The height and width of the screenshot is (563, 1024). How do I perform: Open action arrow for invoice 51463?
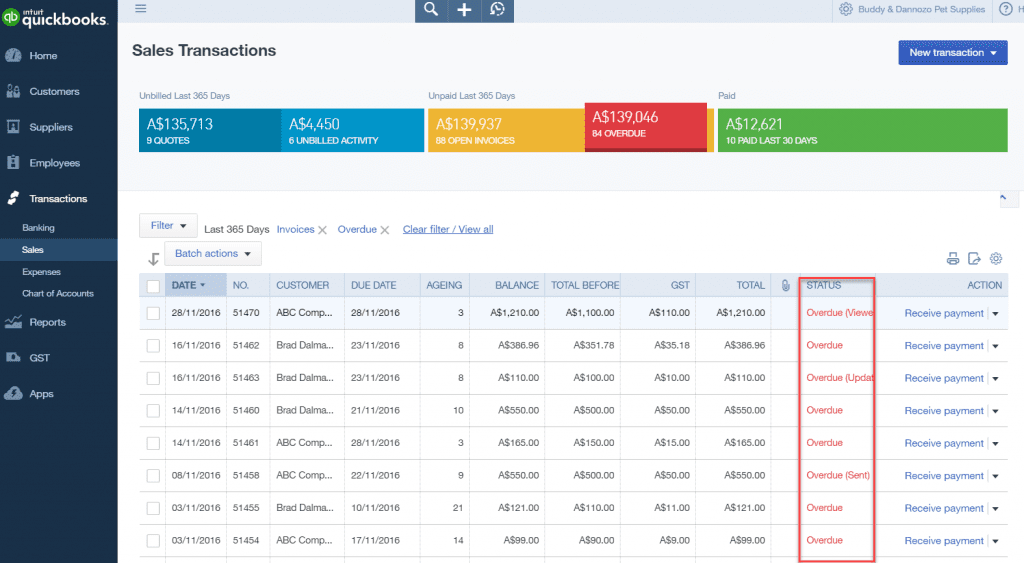[x=996, y=378]
